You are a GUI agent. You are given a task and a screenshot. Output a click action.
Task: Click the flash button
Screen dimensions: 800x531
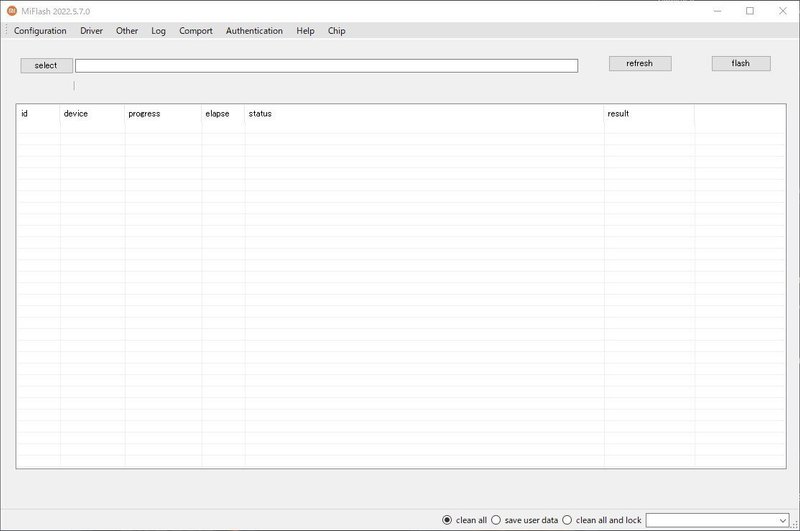[741, 63]
